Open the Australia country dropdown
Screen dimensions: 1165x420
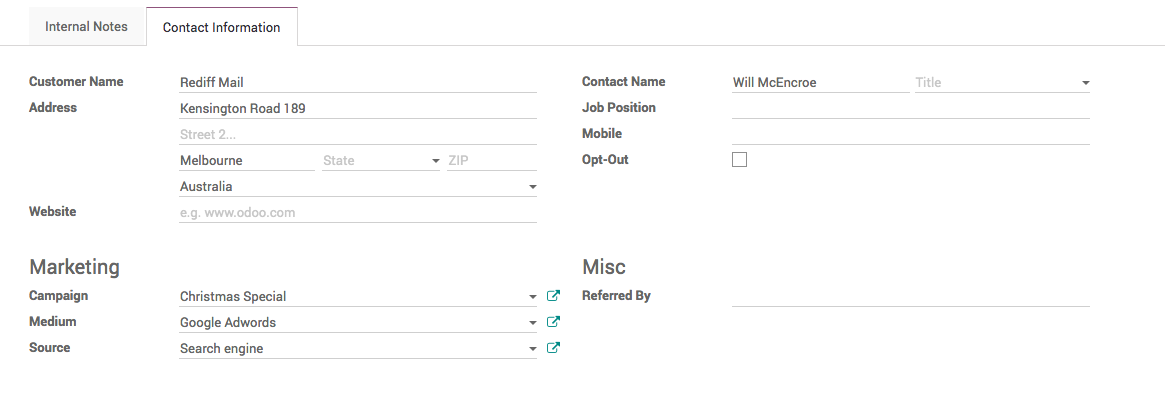532,187
